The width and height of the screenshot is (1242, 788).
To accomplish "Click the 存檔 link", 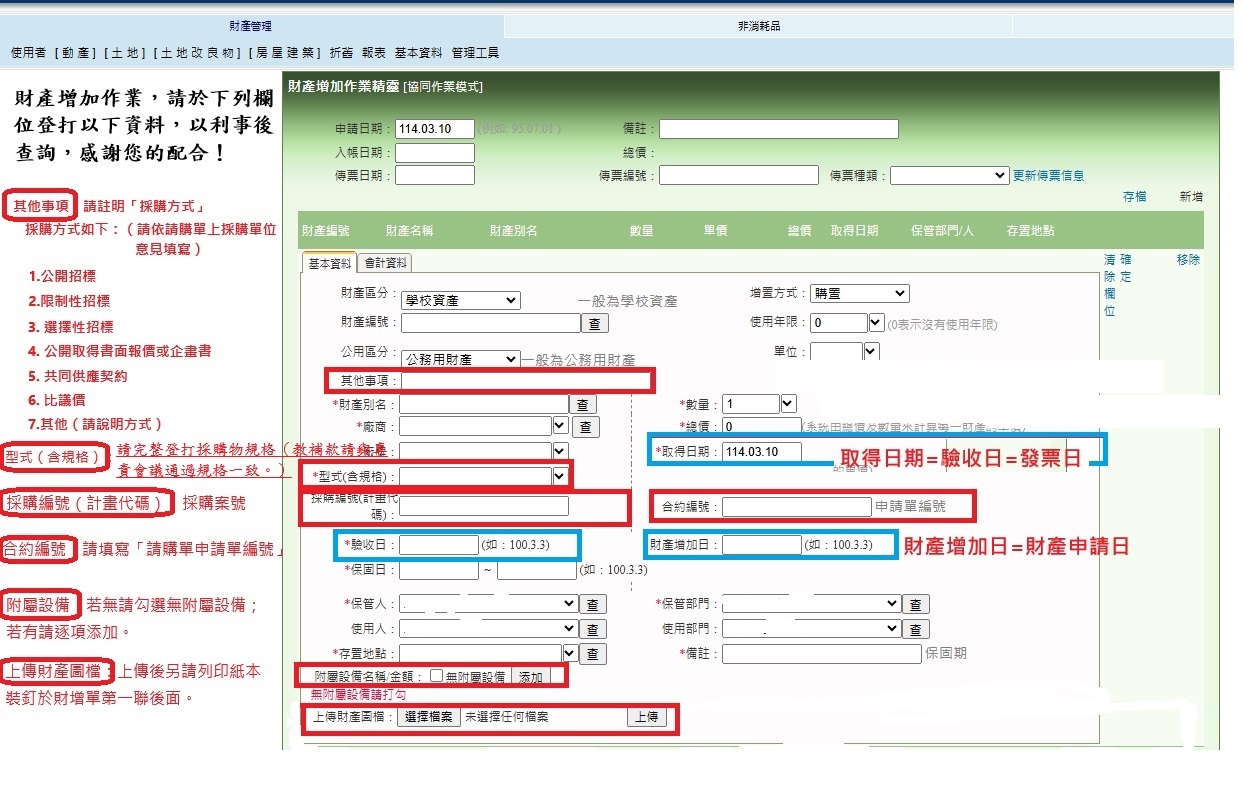I will pos(1134,197).
